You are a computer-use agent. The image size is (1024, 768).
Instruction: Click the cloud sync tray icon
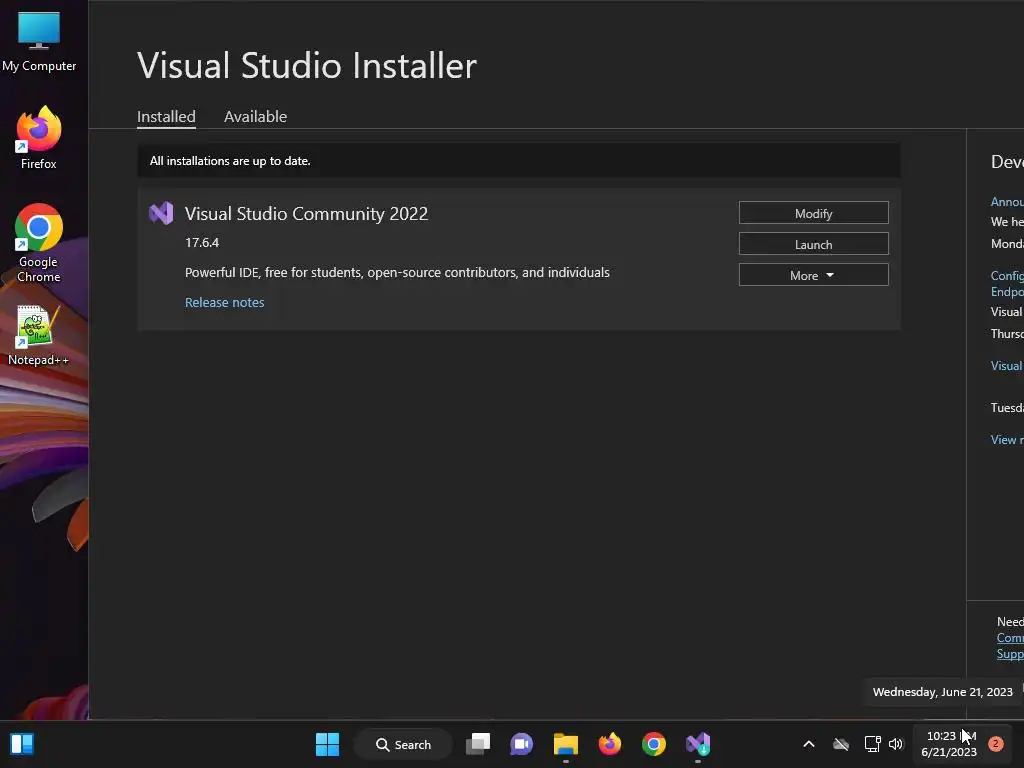point(841,744)
